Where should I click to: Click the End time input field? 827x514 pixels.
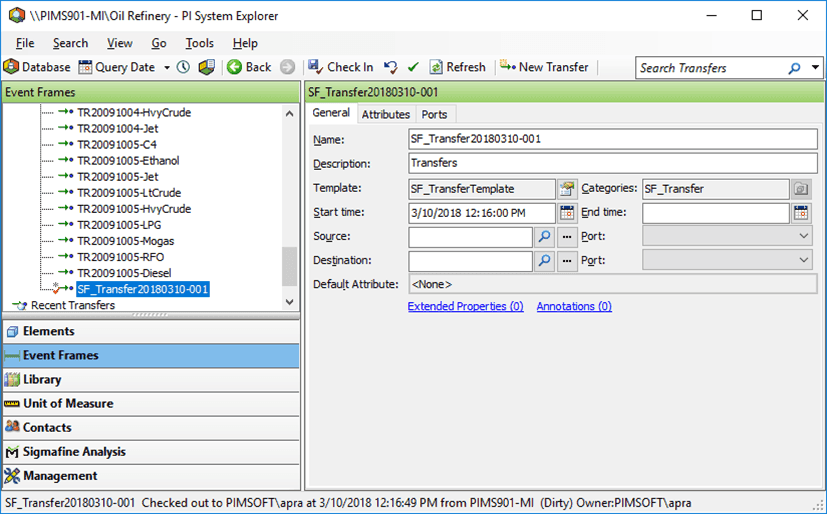tap(716, 213)
